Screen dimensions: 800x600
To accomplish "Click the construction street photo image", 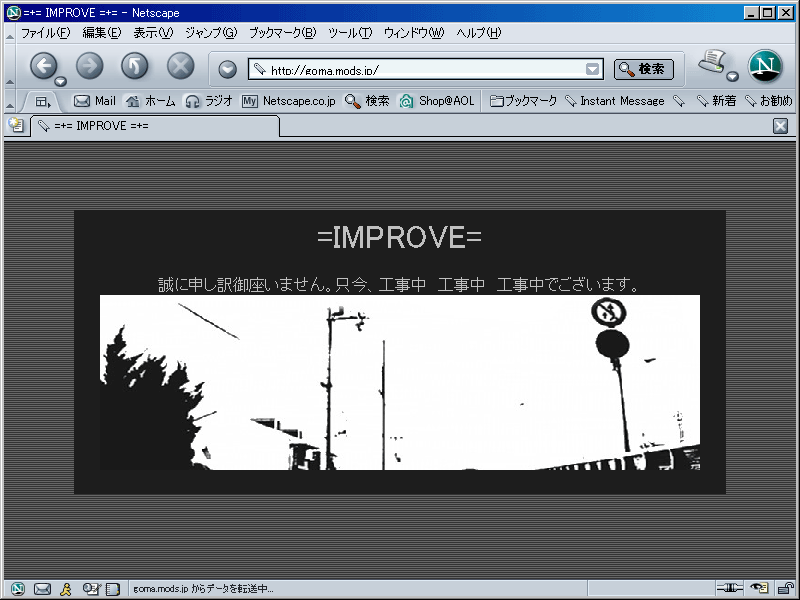I will click(x=399, y=382).
